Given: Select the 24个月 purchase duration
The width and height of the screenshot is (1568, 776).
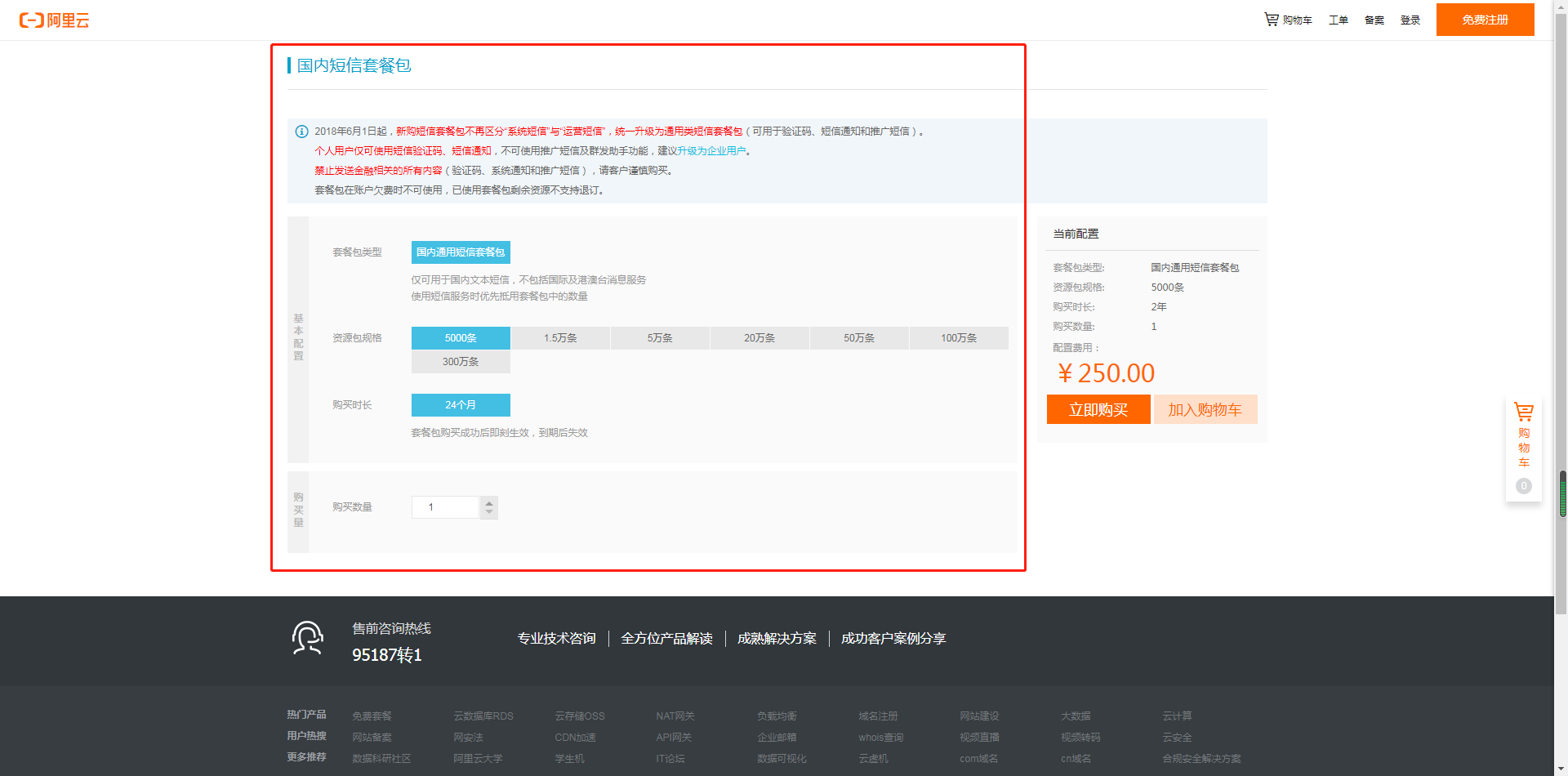Looking at the screenshot, I should click(461, 405).
